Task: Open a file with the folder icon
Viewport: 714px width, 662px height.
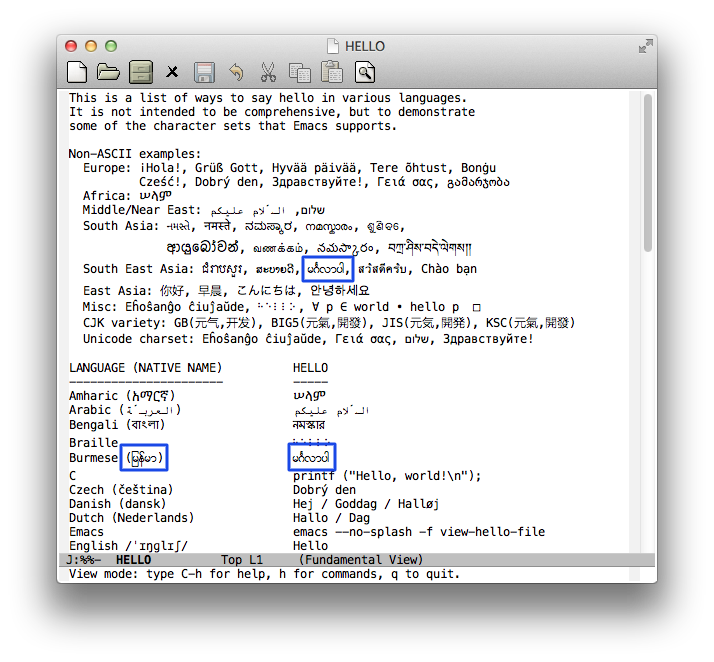Action: pyautogui.click(x=108, y=72)
